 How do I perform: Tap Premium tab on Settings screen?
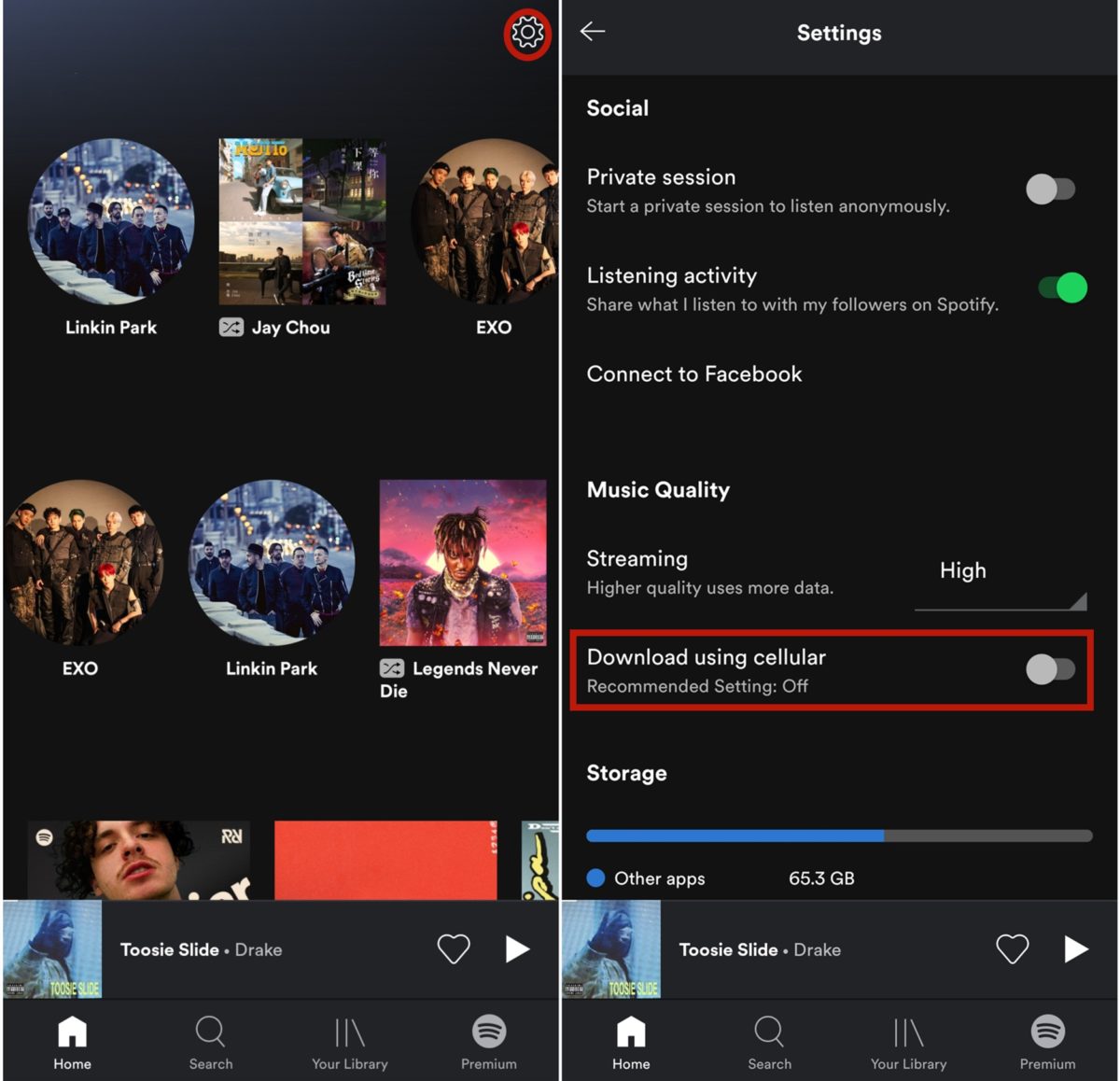(x=1047, y=1043)
